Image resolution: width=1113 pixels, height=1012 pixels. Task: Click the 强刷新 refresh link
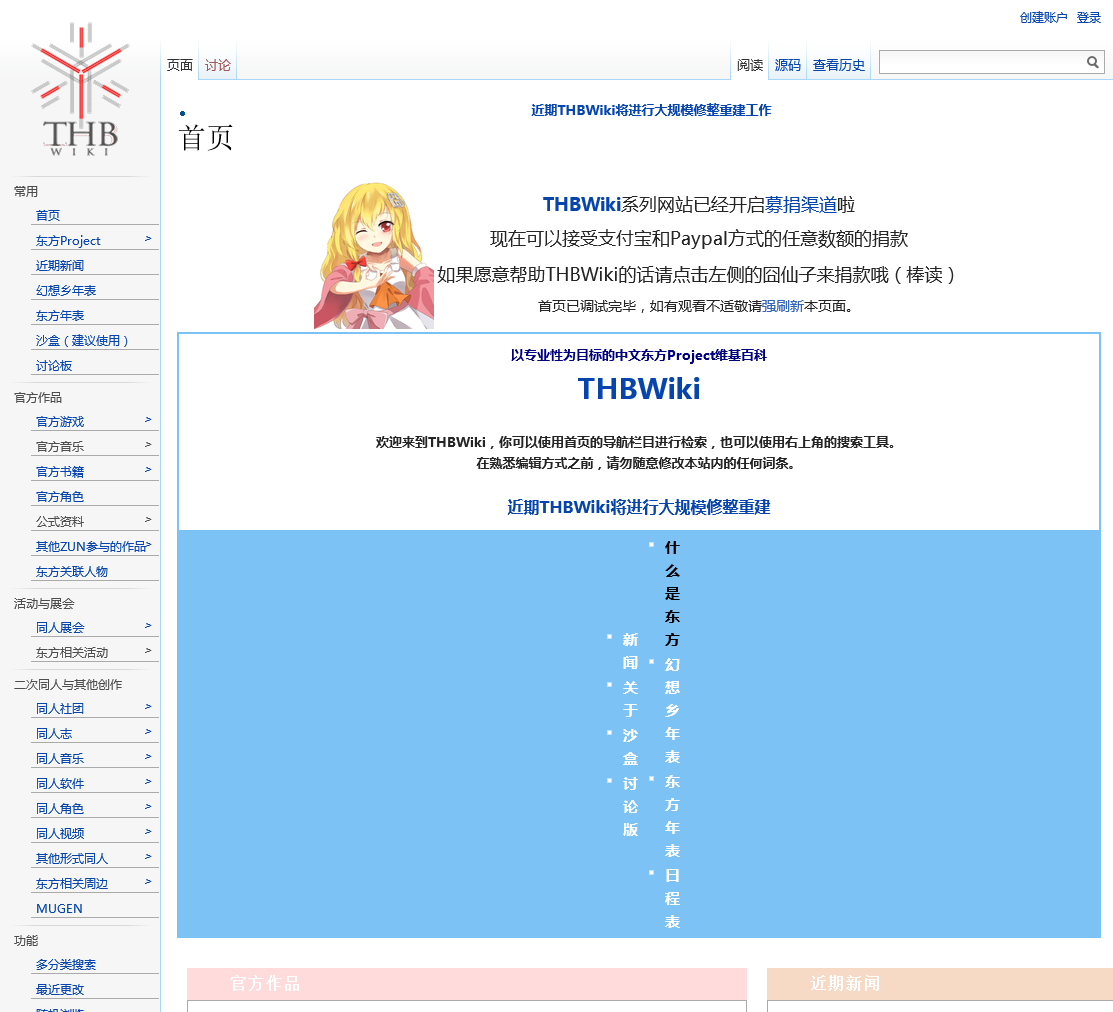coord(782,306)
